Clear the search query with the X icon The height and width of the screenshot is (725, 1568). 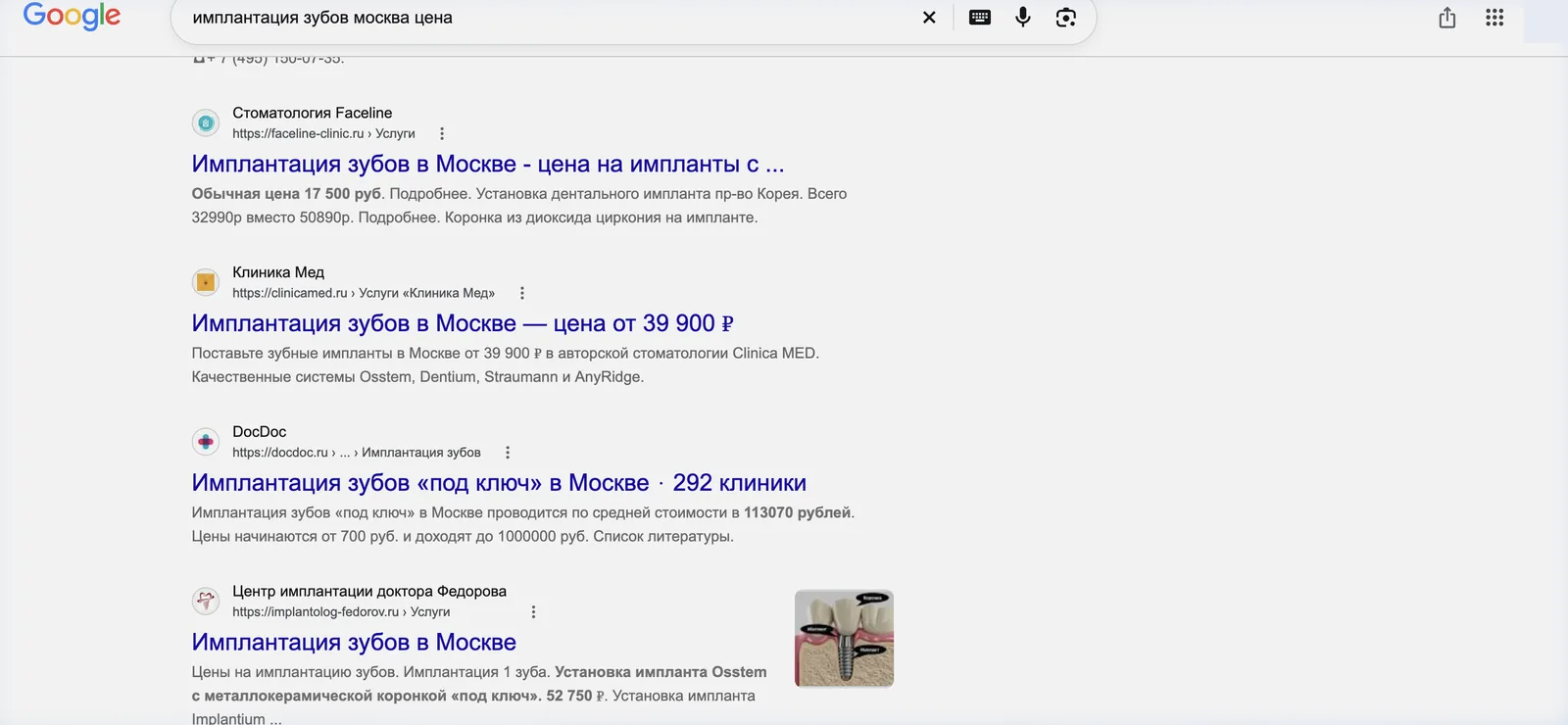tap(929, 18)
